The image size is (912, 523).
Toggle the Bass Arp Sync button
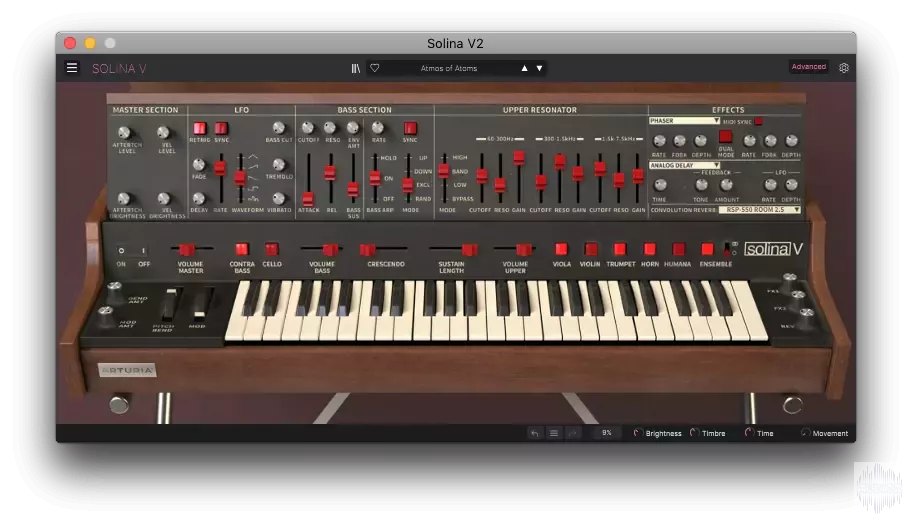[410, 128]
